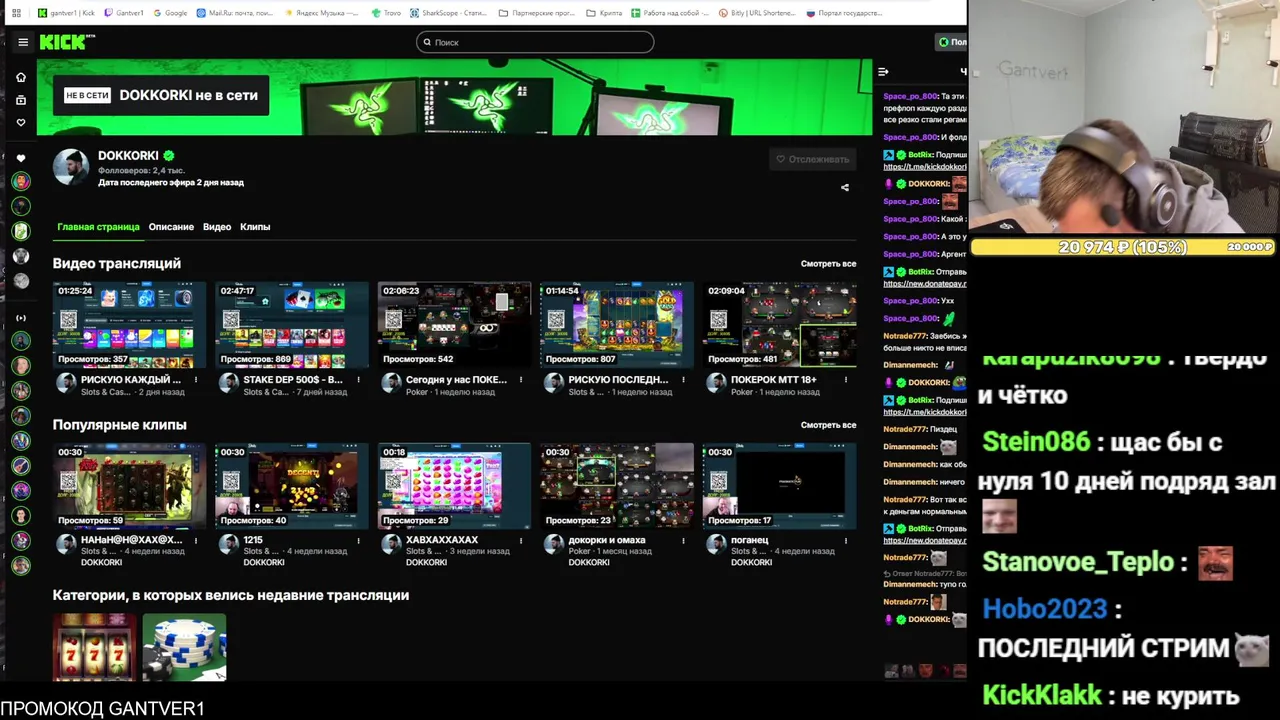Switch to the Клипы tab
The image size is (1280, 720).
point(255,227)
